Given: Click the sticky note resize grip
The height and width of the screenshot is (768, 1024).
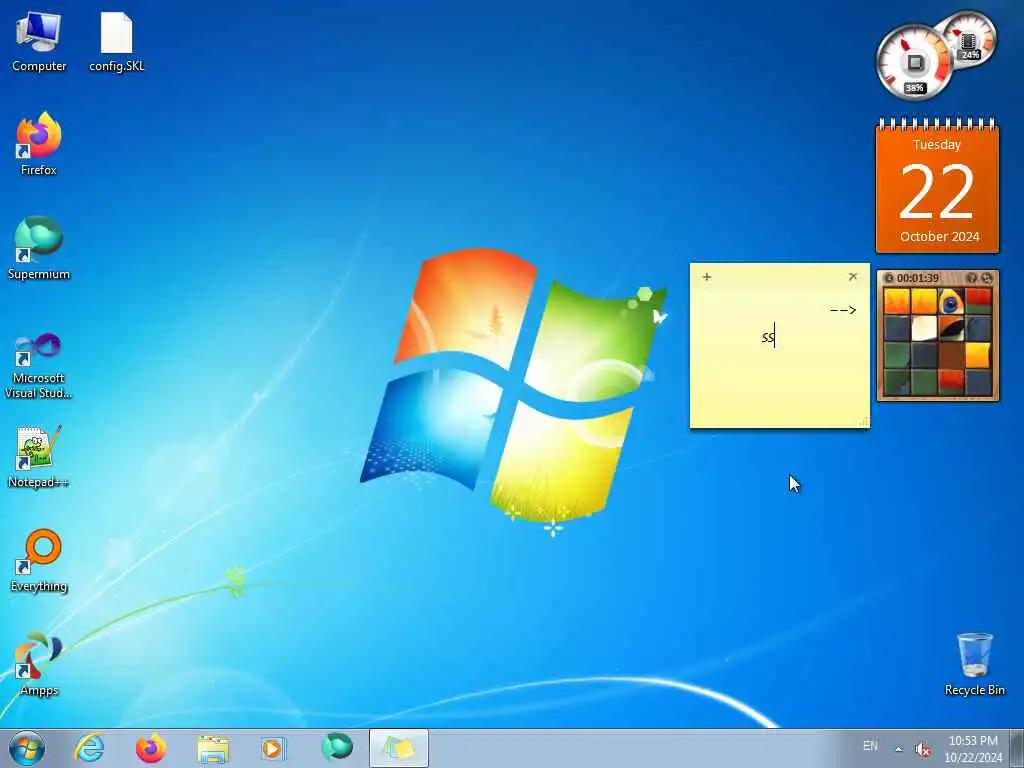Looking at the screenshot, I should tap(863, 423).
